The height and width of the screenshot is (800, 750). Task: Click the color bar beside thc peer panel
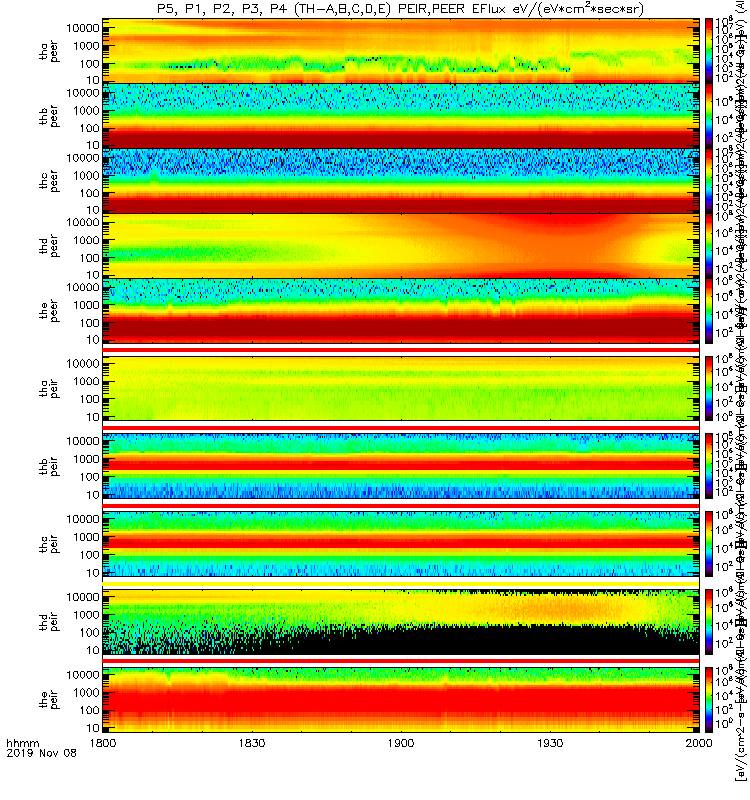tap(709, 181)
